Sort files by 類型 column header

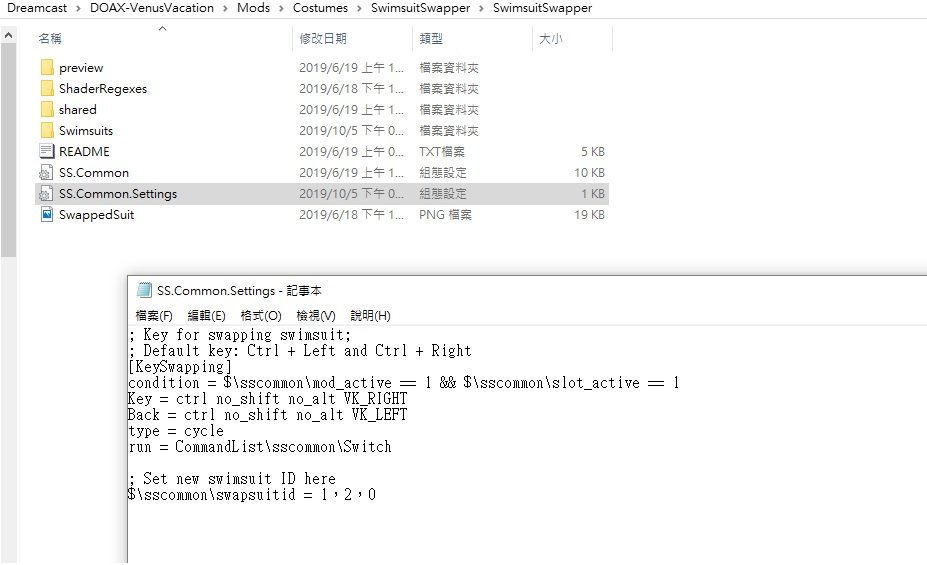click(431, 38)
